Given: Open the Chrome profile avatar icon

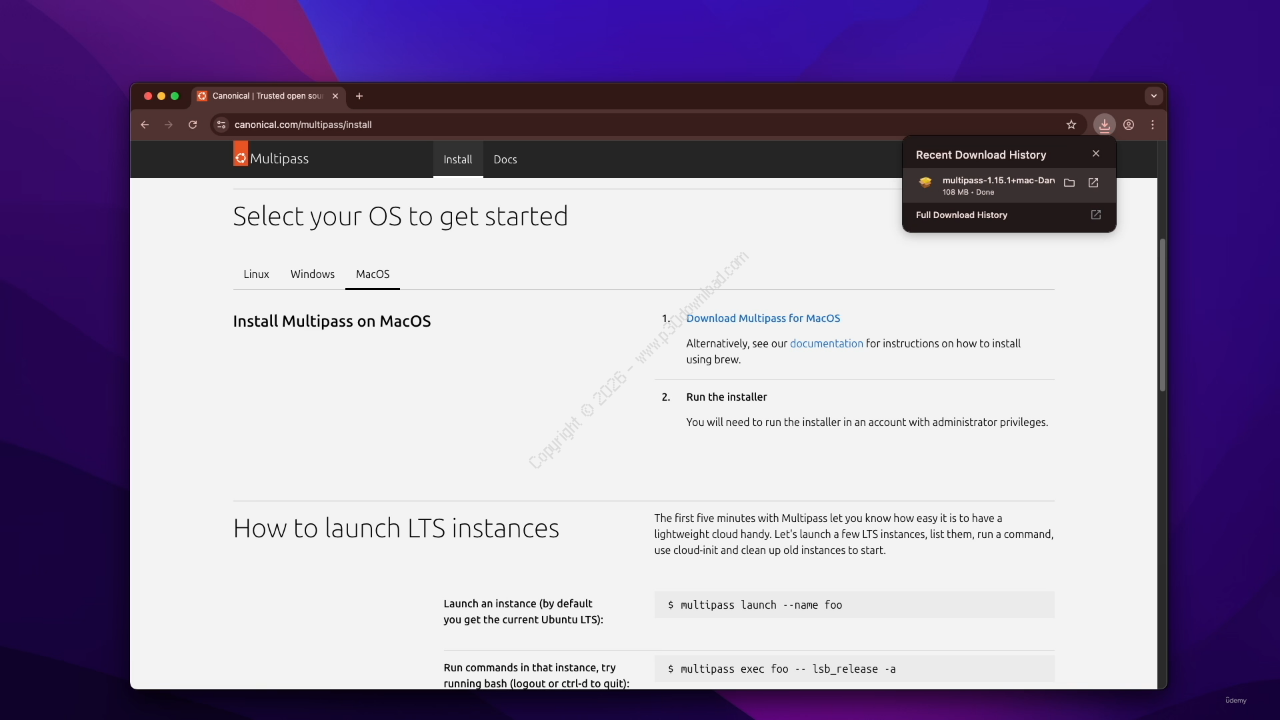Looking at the screenshot, I should click(1129, 125).
